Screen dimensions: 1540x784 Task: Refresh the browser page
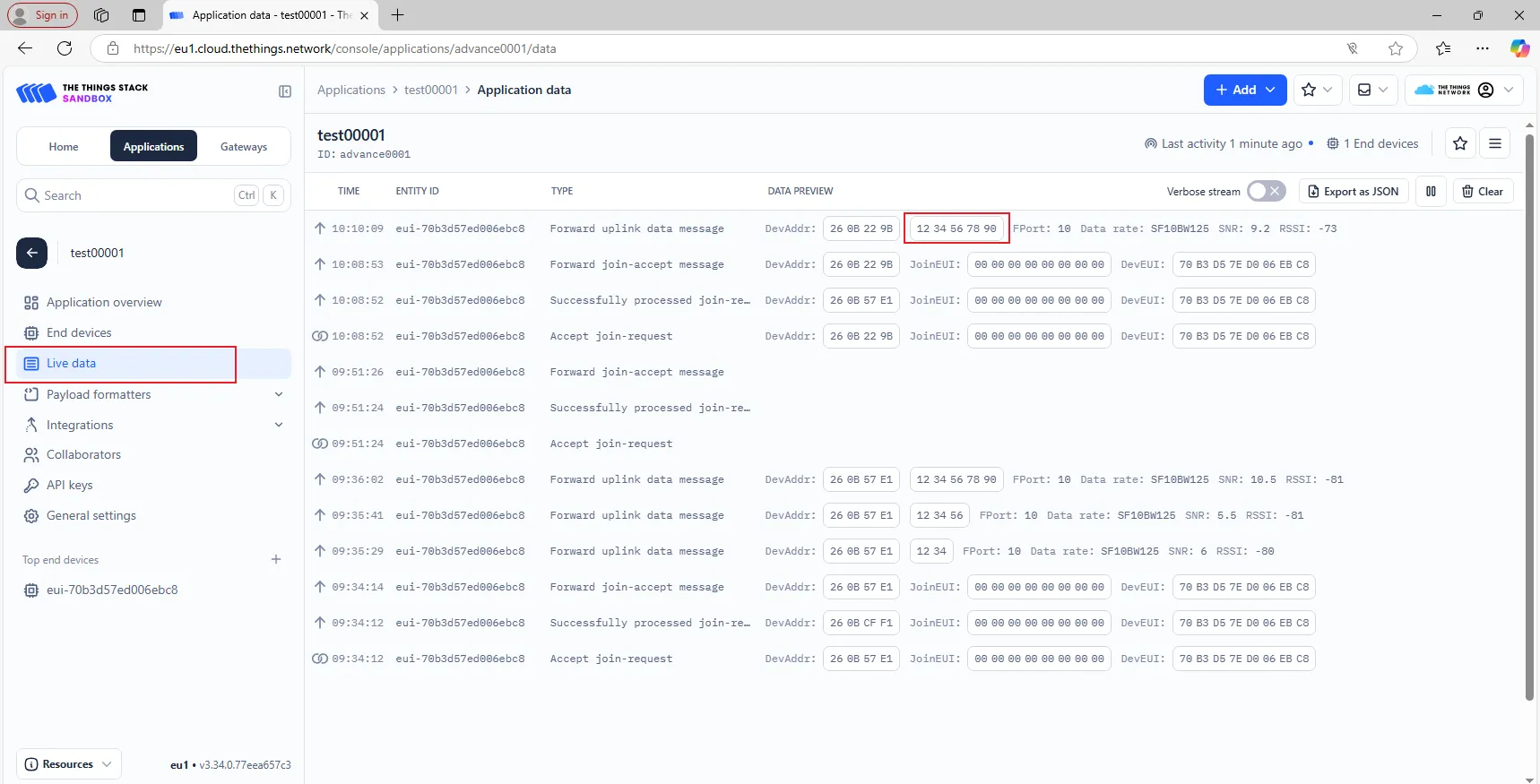pyautogui.click(x=65, y=48)
